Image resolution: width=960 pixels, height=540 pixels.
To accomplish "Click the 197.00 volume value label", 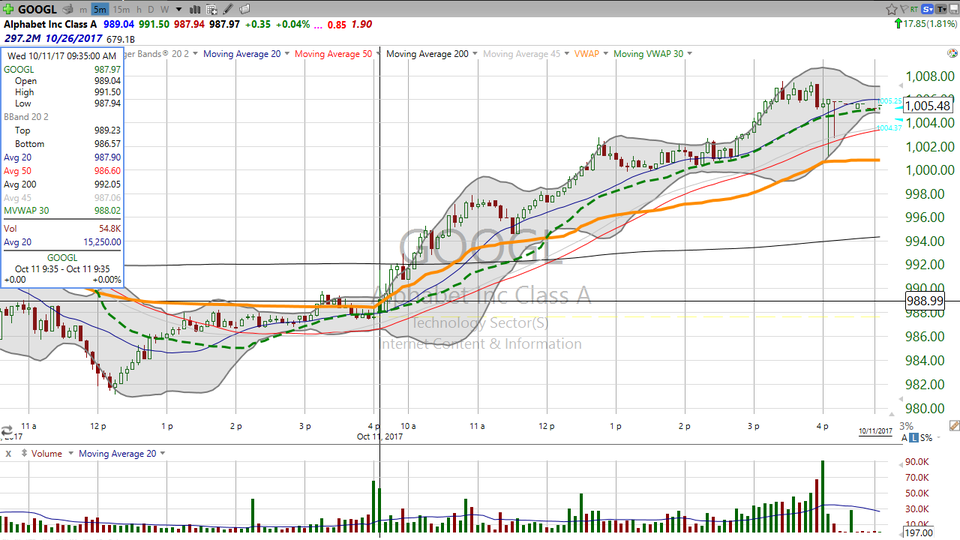I will (919, 533).
